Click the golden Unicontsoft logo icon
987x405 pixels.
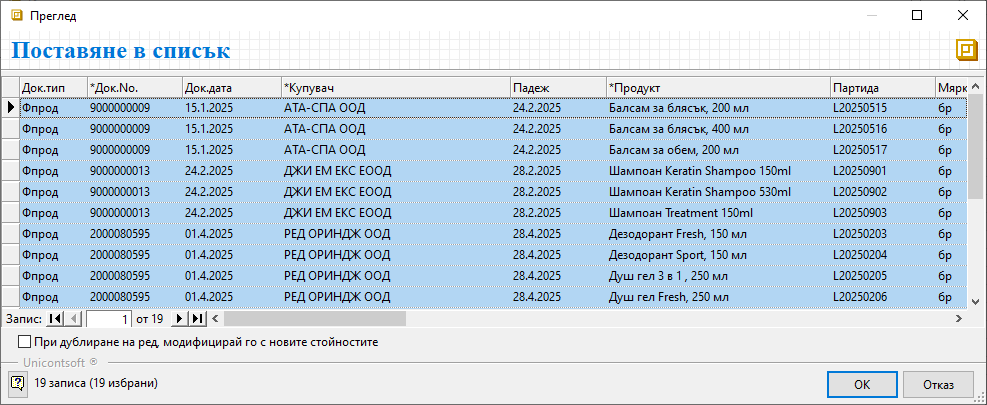coord(966,50)
